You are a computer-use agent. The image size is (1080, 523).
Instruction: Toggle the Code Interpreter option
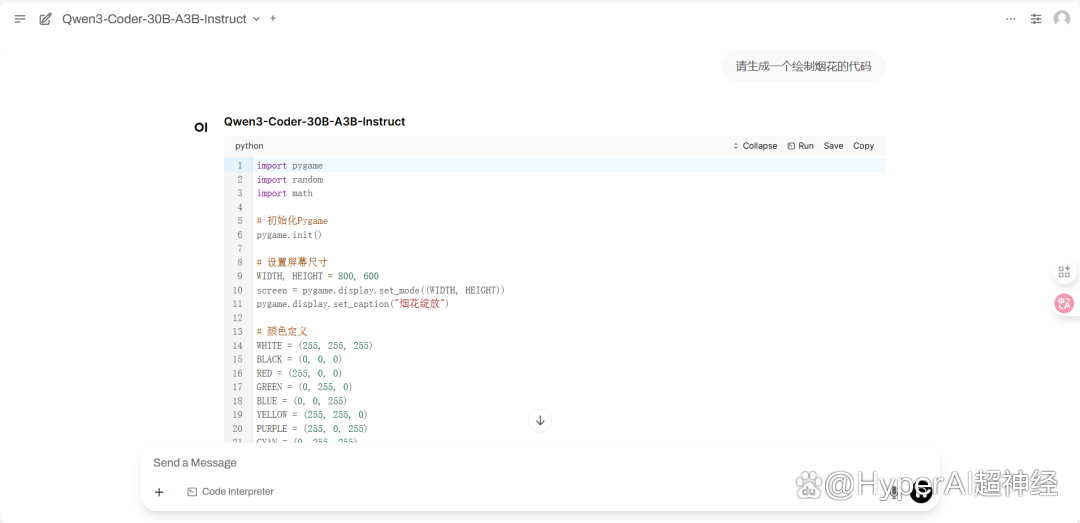230,492
